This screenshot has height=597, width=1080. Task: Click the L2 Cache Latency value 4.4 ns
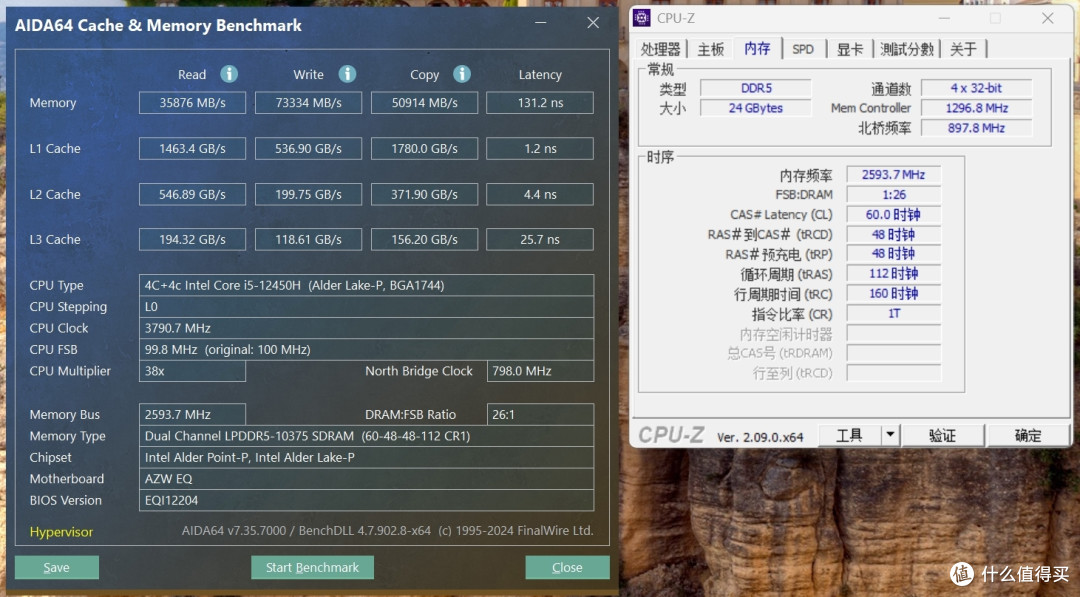pos(540,194)
